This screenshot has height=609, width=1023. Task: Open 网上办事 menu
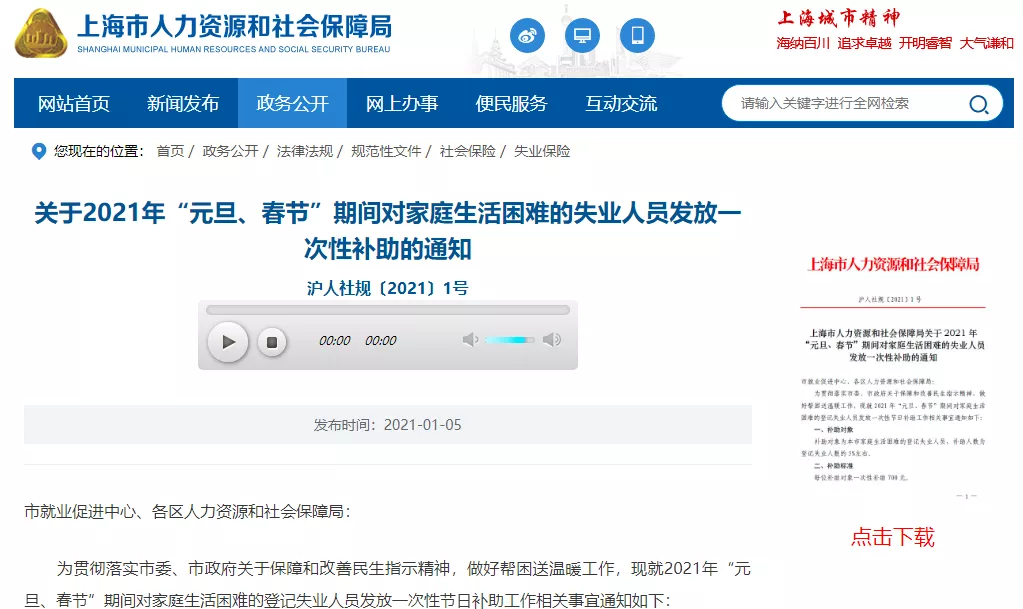402,103
